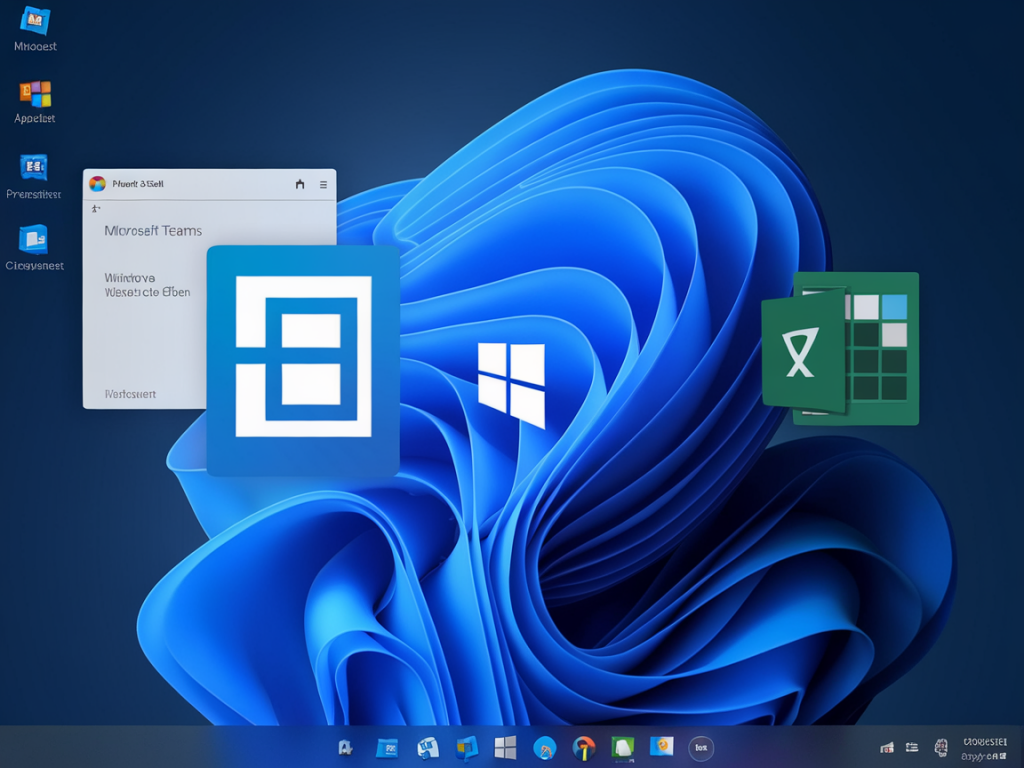The image size is (1024, 768).
Task: Click the home icon in the window header
Action: click(300, 184)
